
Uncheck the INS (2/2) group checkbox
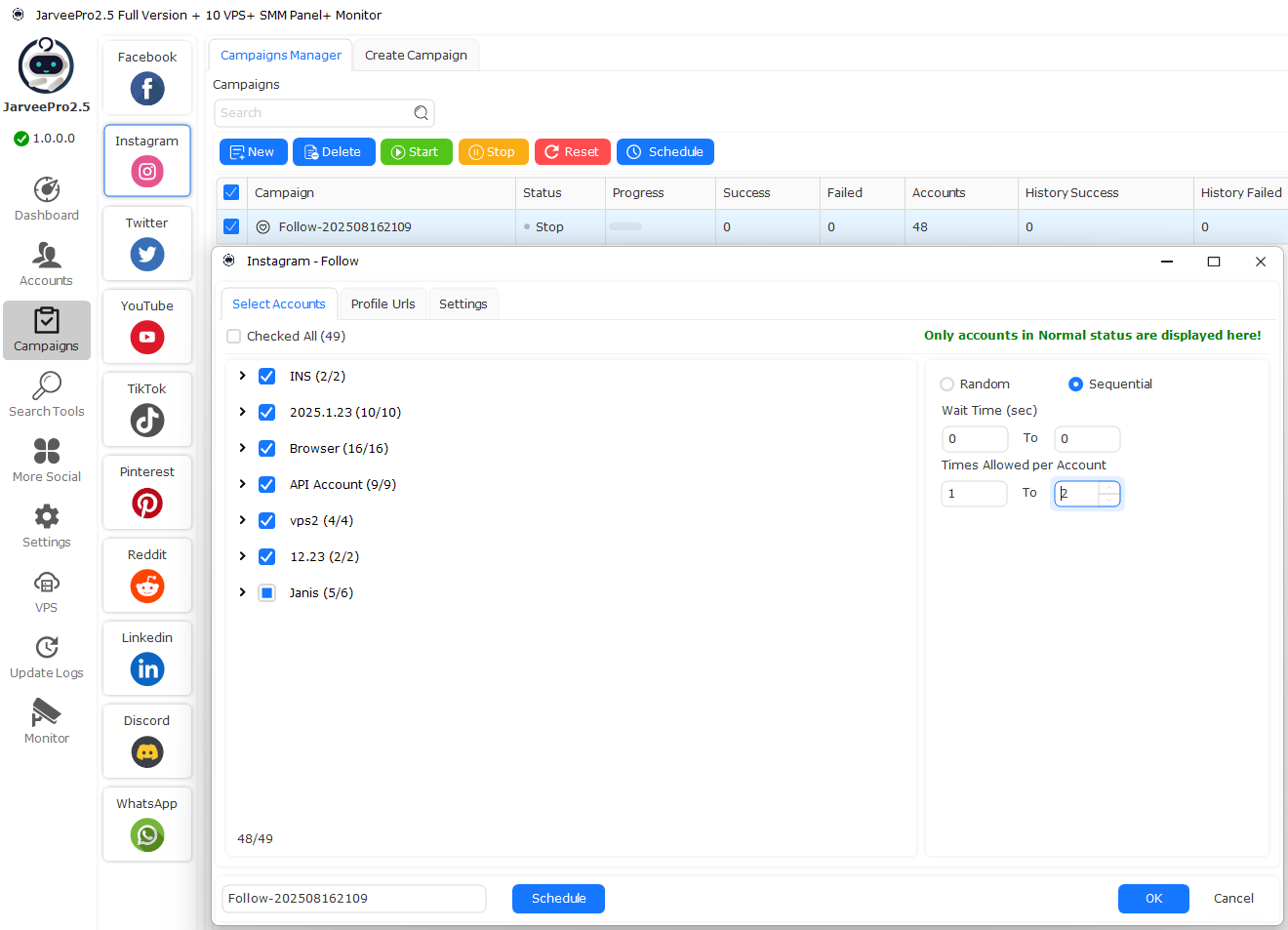click(266, 377)
